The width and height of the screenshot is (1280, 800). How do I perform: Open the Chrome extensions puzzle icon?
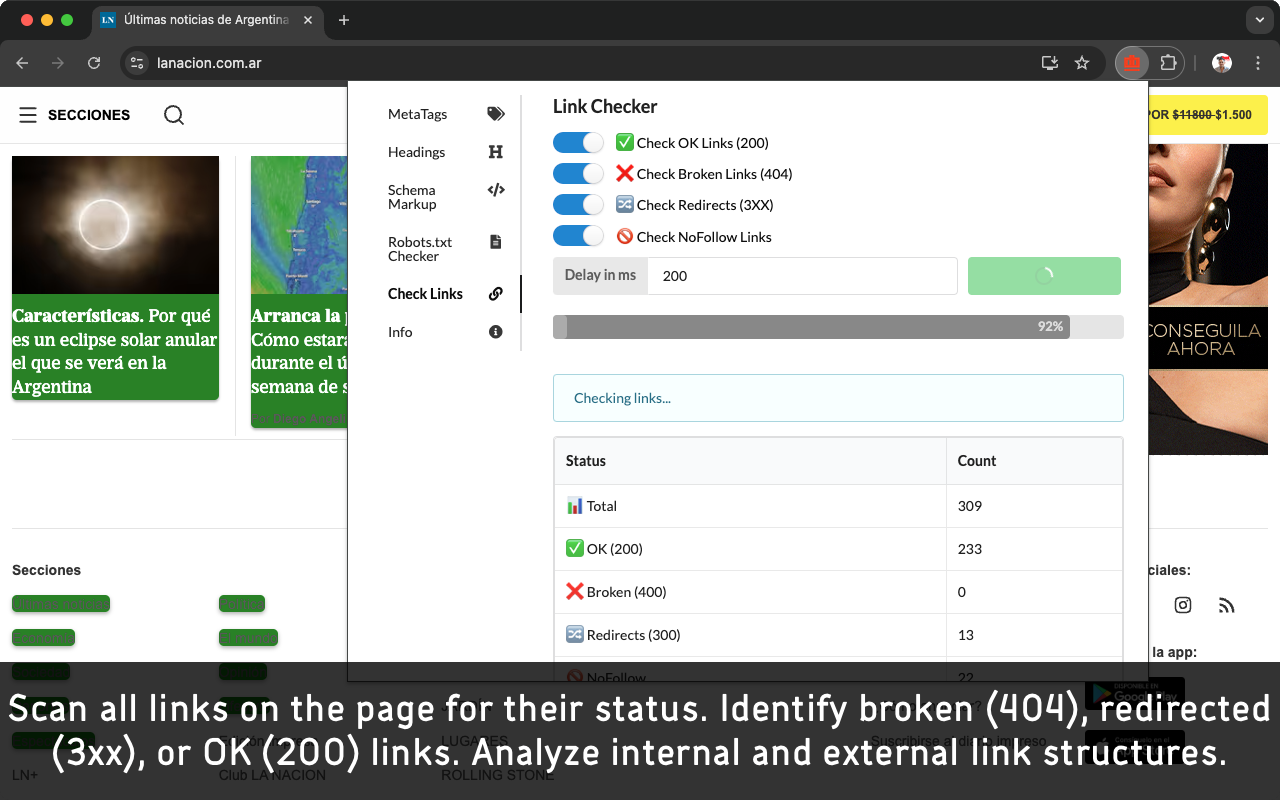click(1168, 63)
